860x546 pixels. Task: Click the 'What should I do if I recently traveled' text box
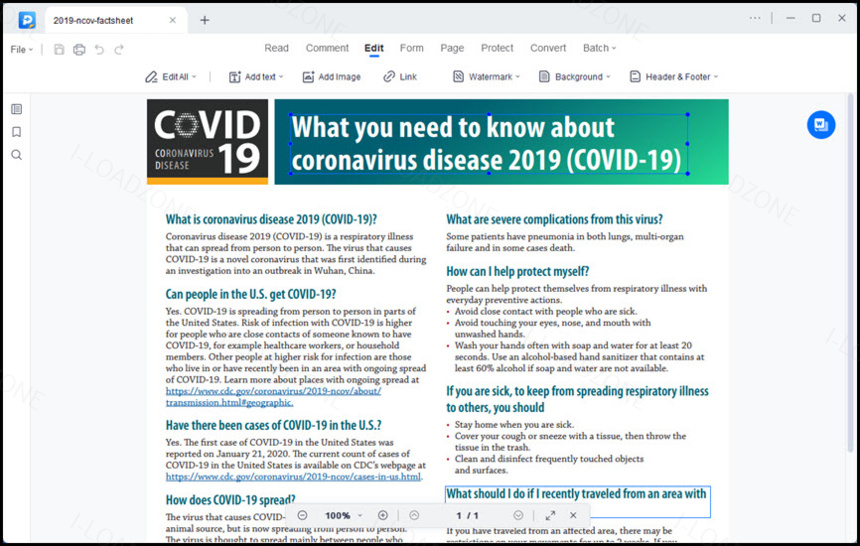pos(578,501)
